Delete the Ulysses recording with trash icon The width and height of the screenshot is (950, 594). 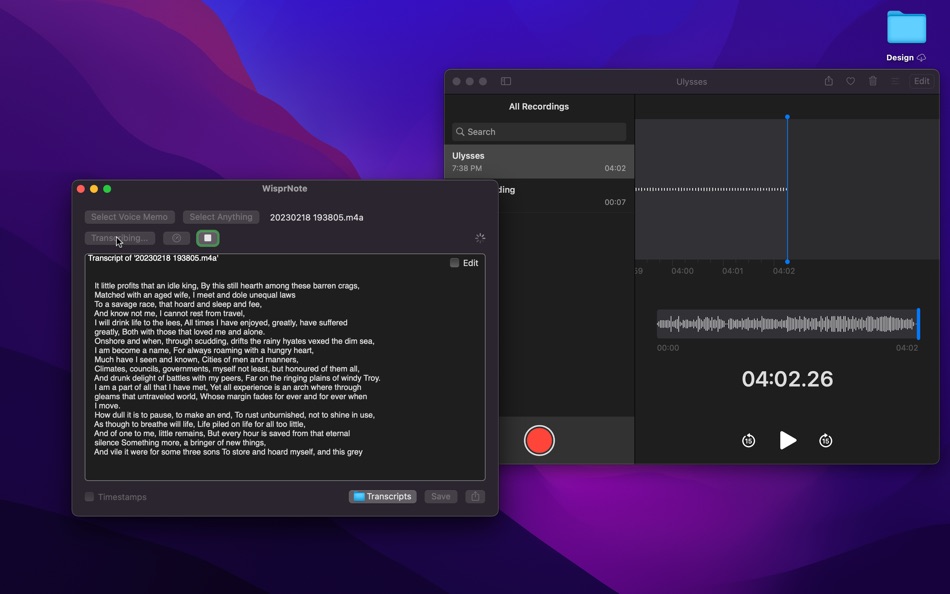[x=874, y=81]
